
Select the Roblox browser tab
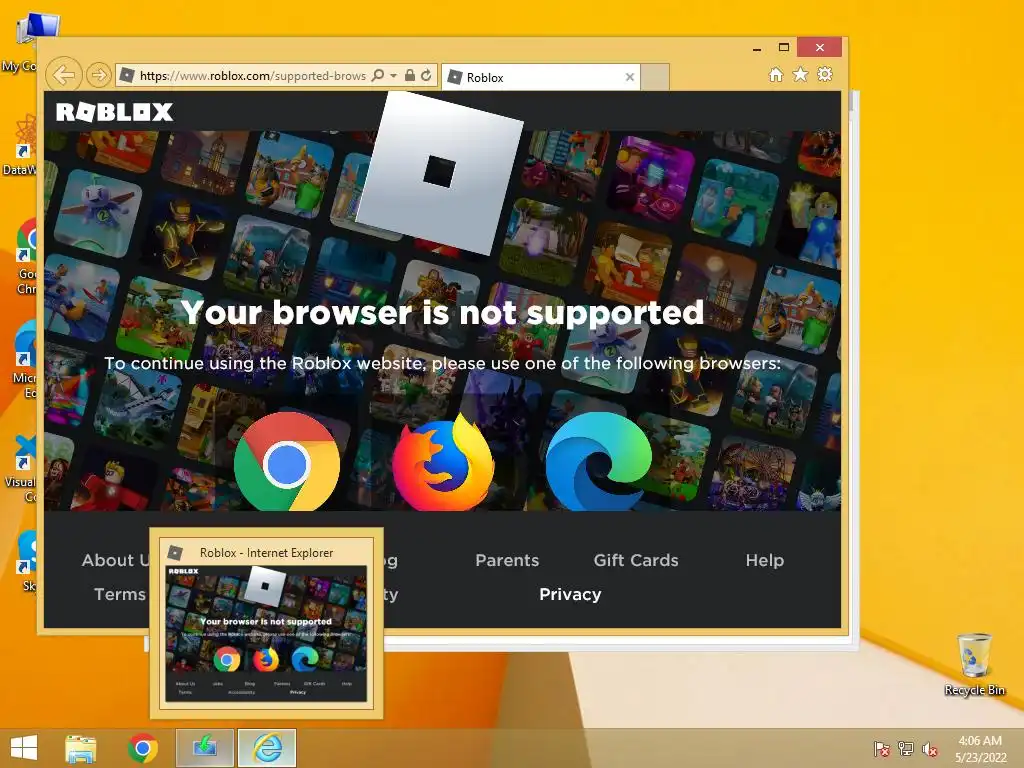click(541, 77)
